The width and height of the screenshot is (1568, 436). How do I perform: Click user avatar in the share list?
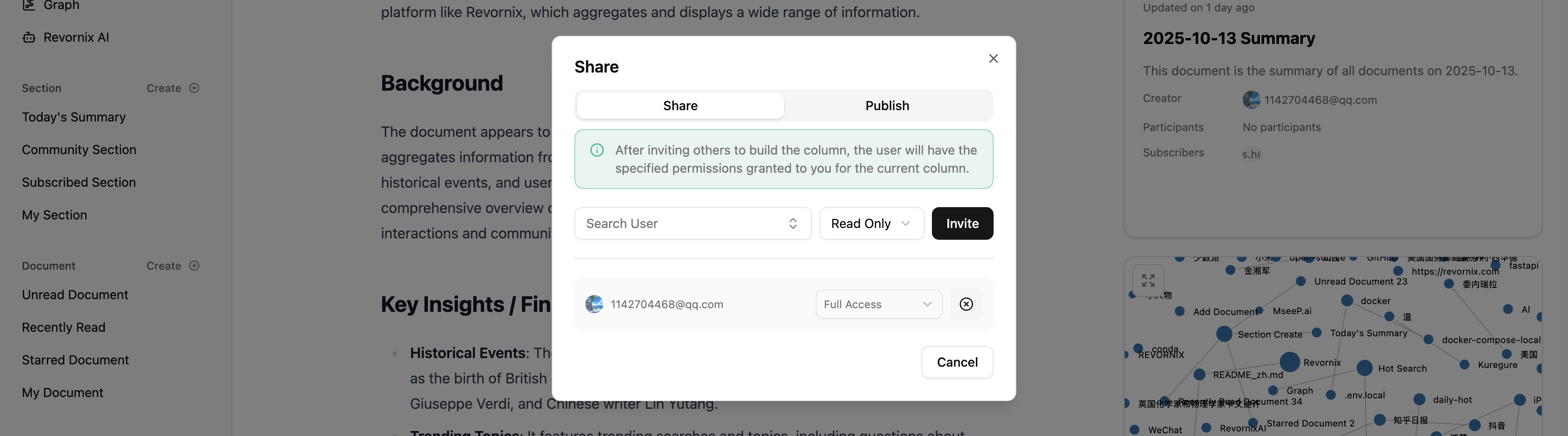click(594, 304)
